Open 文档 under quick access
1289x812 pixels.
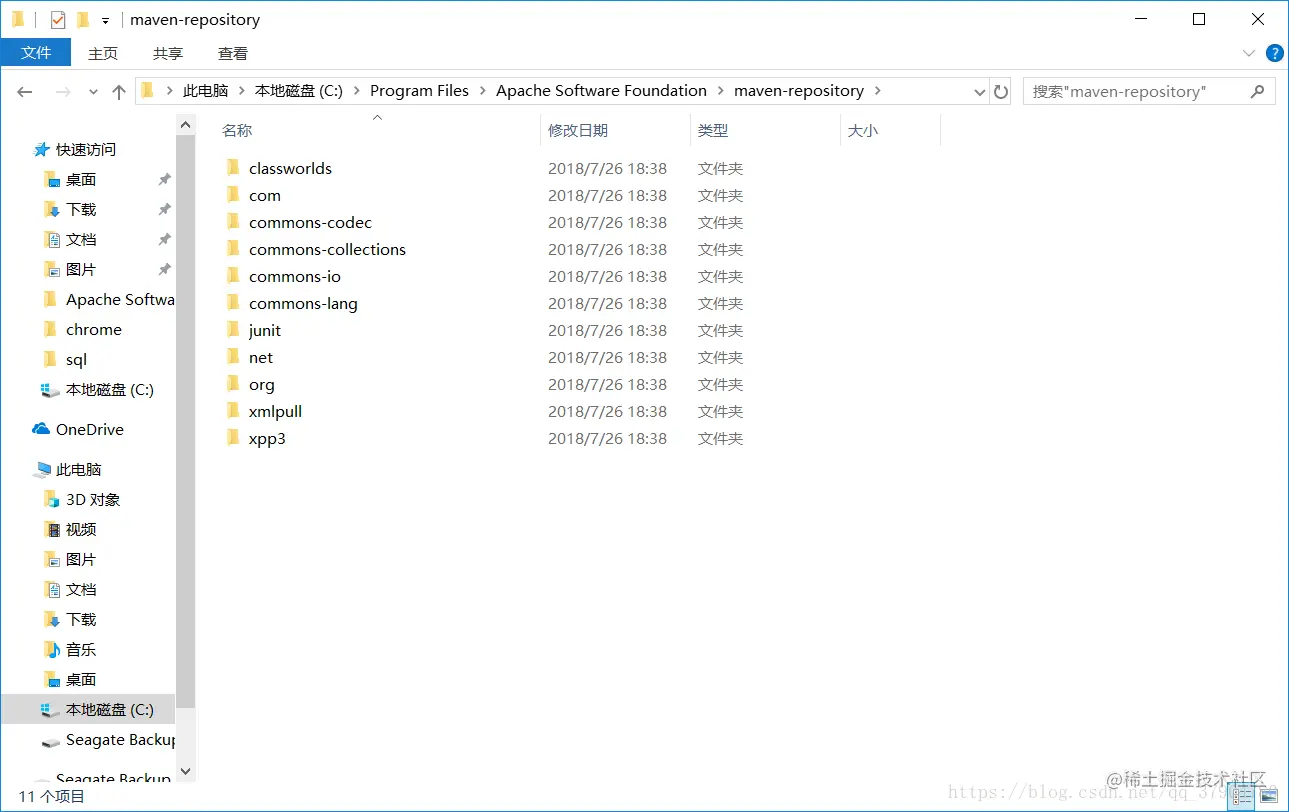81,239
